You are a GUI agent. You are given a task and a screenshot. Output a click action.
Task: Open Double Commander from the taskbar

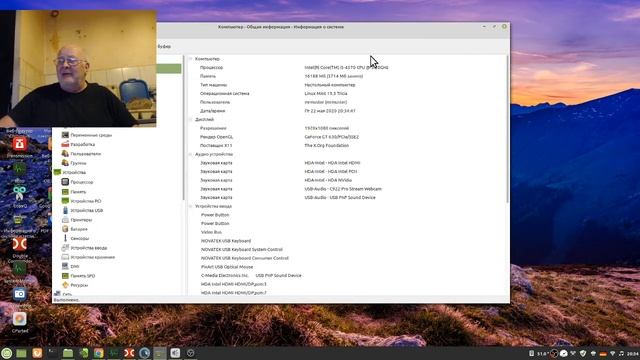coord(129,353)
